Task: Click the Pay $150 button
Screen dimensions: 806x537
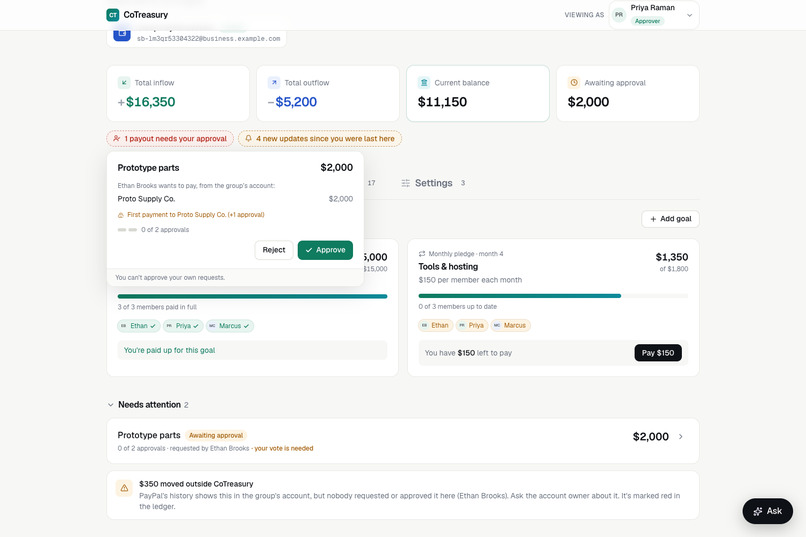Action: coord(658,353)
